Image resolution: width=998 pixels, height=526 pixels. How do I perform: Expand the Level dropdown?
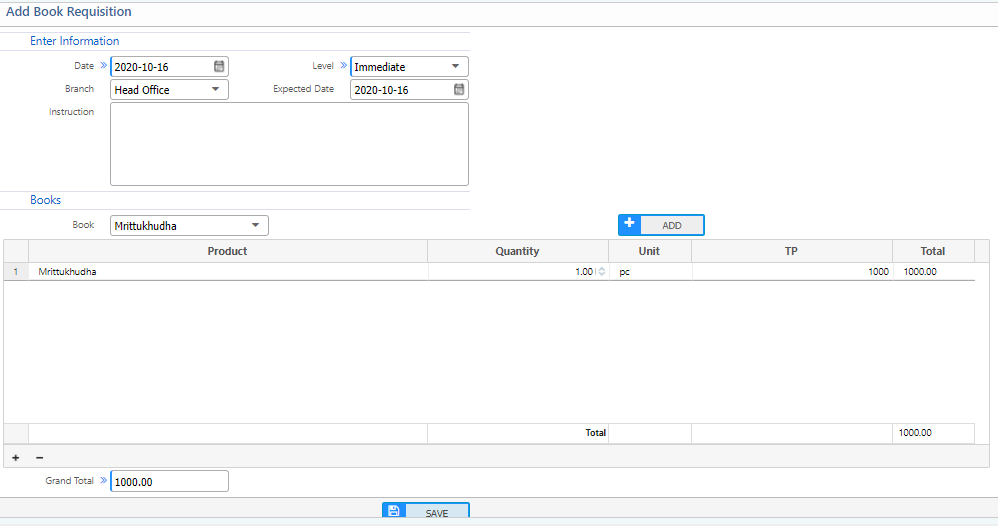click(455, 67)
